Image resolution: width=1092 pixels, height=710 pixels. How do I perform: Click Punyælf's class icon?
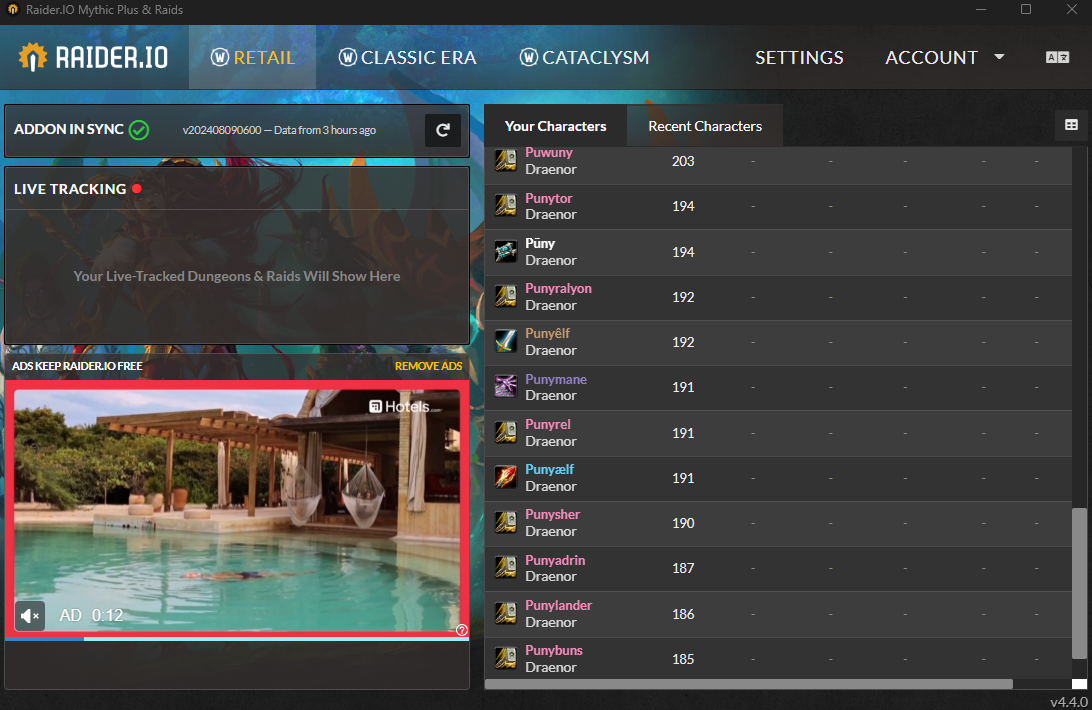[506, 478]
